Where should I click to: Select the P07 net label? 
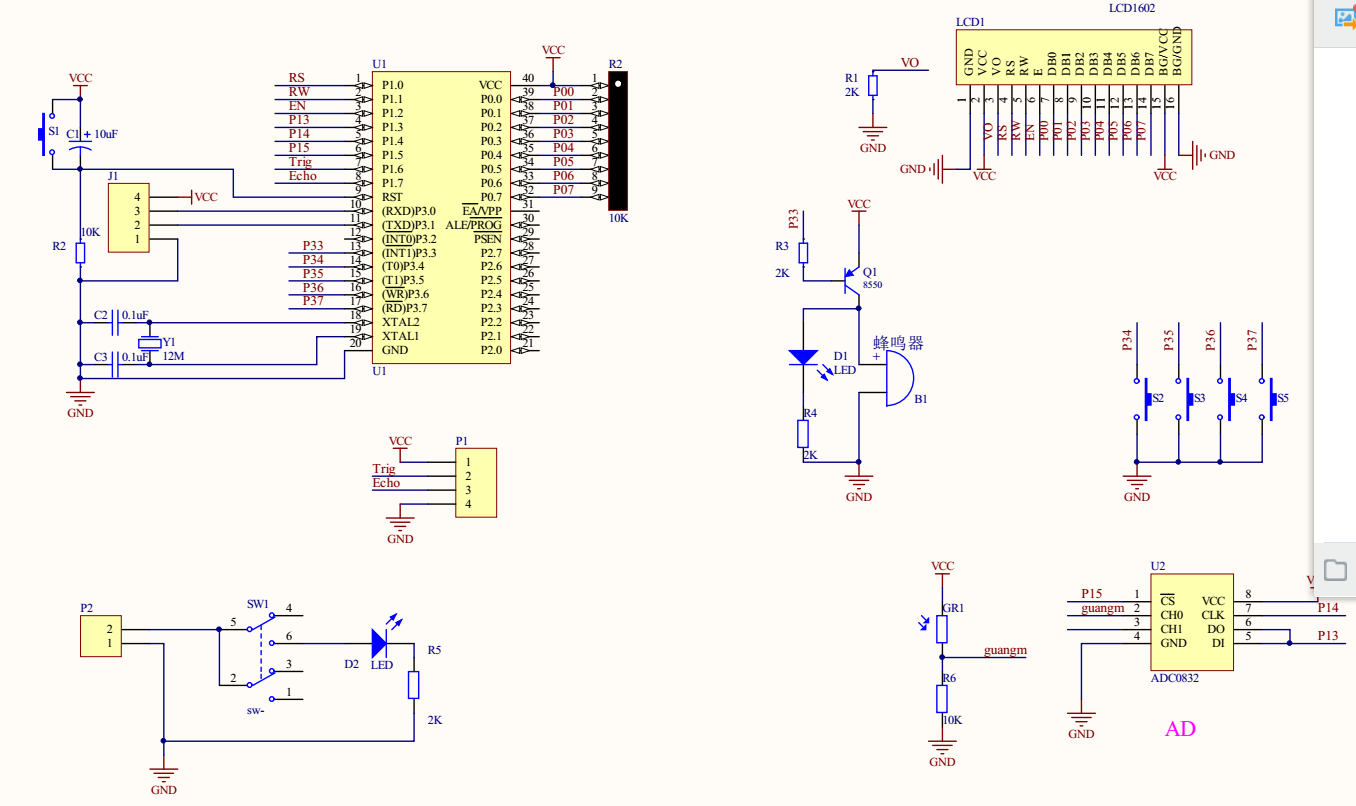pos(563,189)
